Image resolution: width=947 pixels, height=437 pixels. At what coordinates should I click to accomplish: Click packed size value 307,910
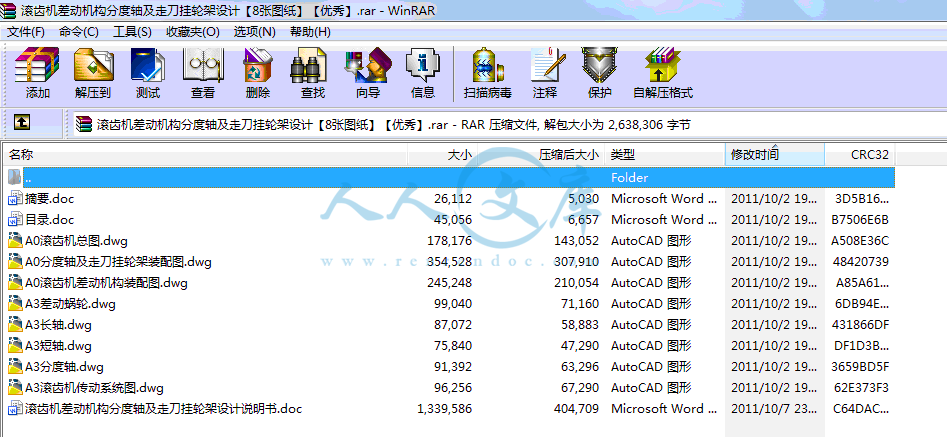(x=577, y=262)
